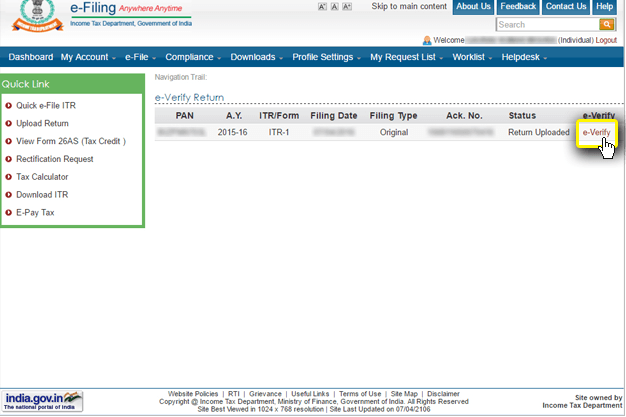626x417 pixels.
Task: Open the Profile Settings dropdown
Action: click(x=326, y=57)
